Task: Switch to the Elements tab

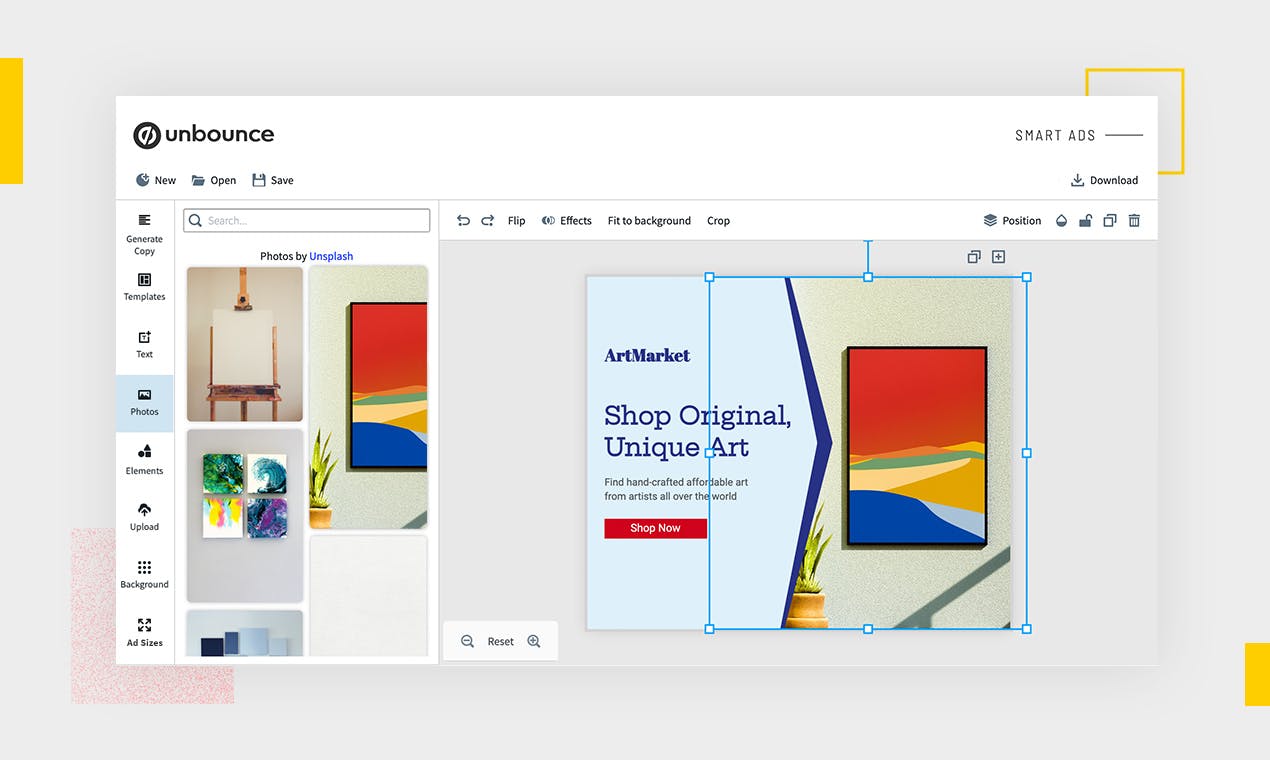Action: click(x=144, y=459)
